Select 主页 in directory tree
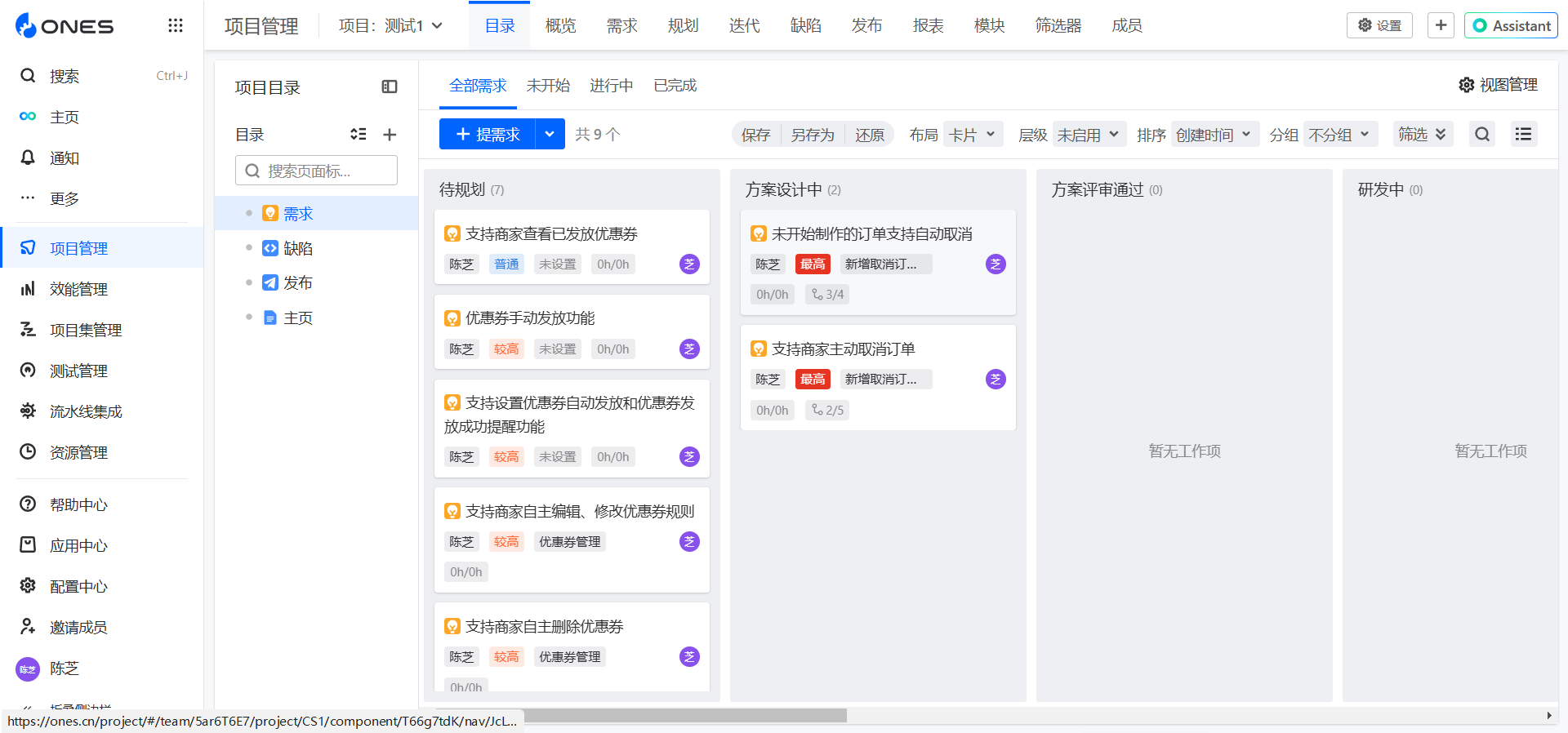The width and height of the screenshot is (1568, 733). 316,318
